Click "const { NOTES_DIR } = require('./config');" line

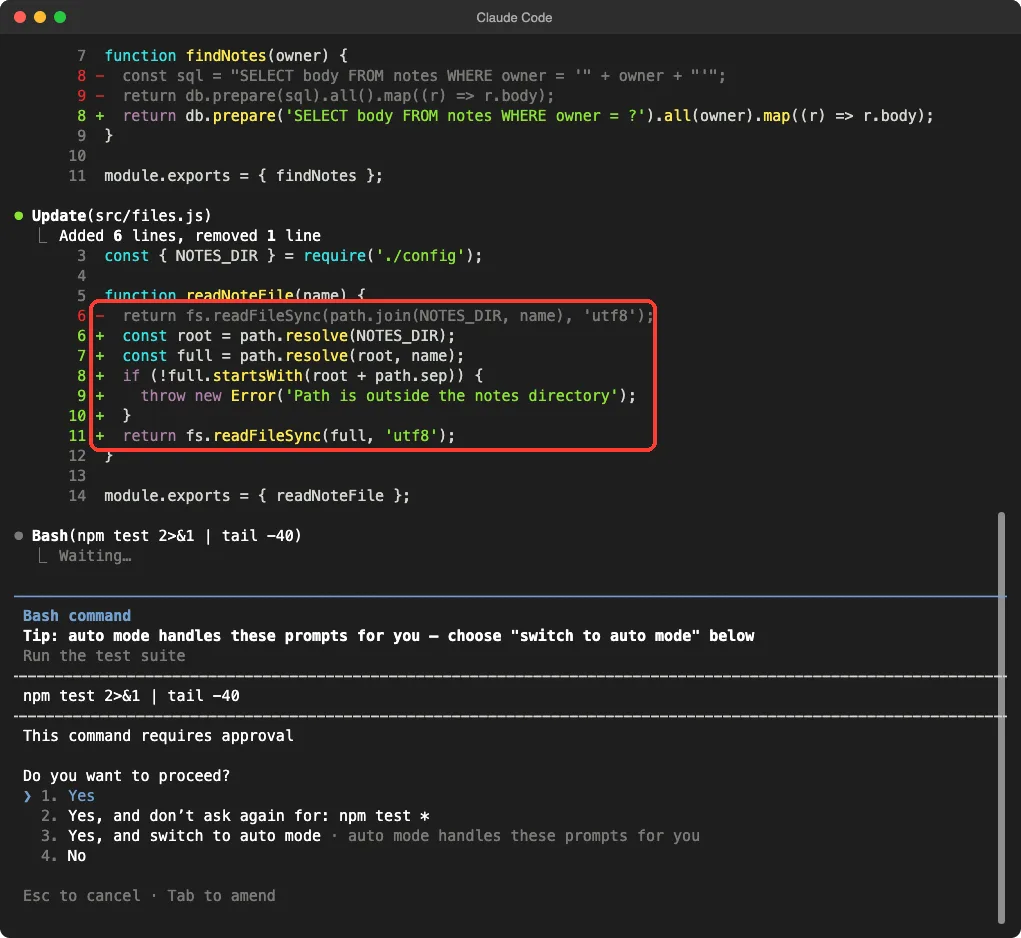[x=293, y=256]
